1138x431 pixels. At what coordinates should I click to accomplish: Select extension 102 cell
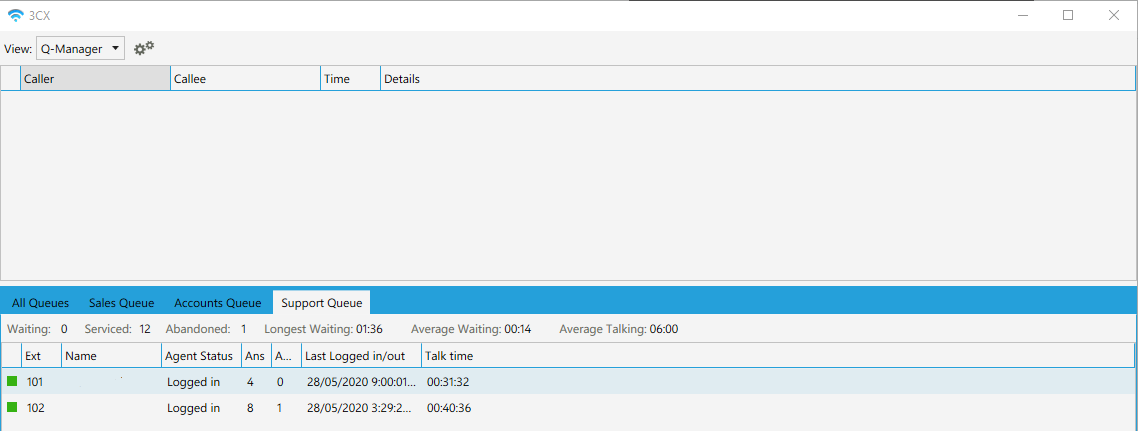pyautogui.click(x=36, y=408)
